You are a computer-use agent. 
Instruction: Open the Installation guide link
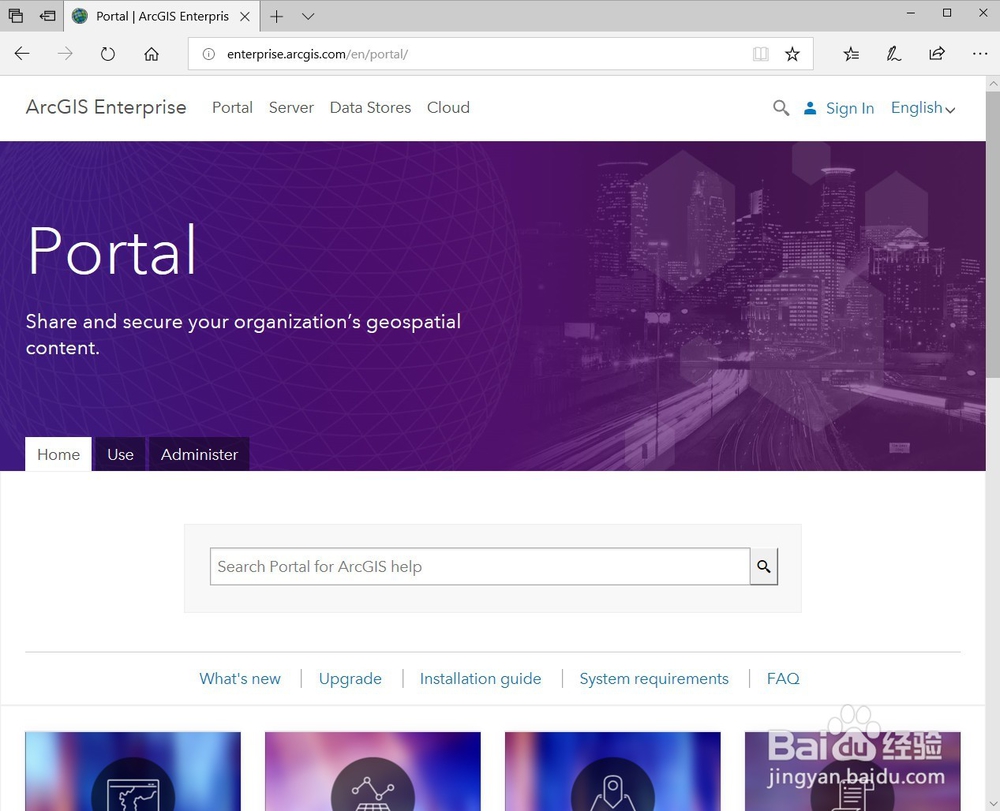point(480,678)
